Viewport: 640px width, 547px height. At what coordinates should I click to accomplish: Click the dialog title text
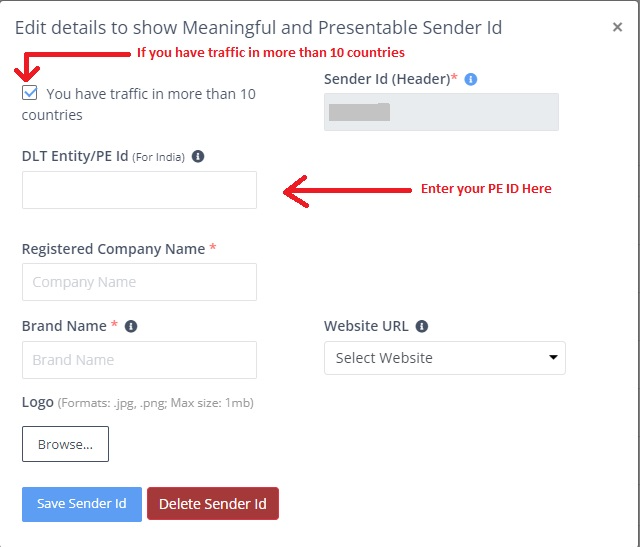(258, 28)
